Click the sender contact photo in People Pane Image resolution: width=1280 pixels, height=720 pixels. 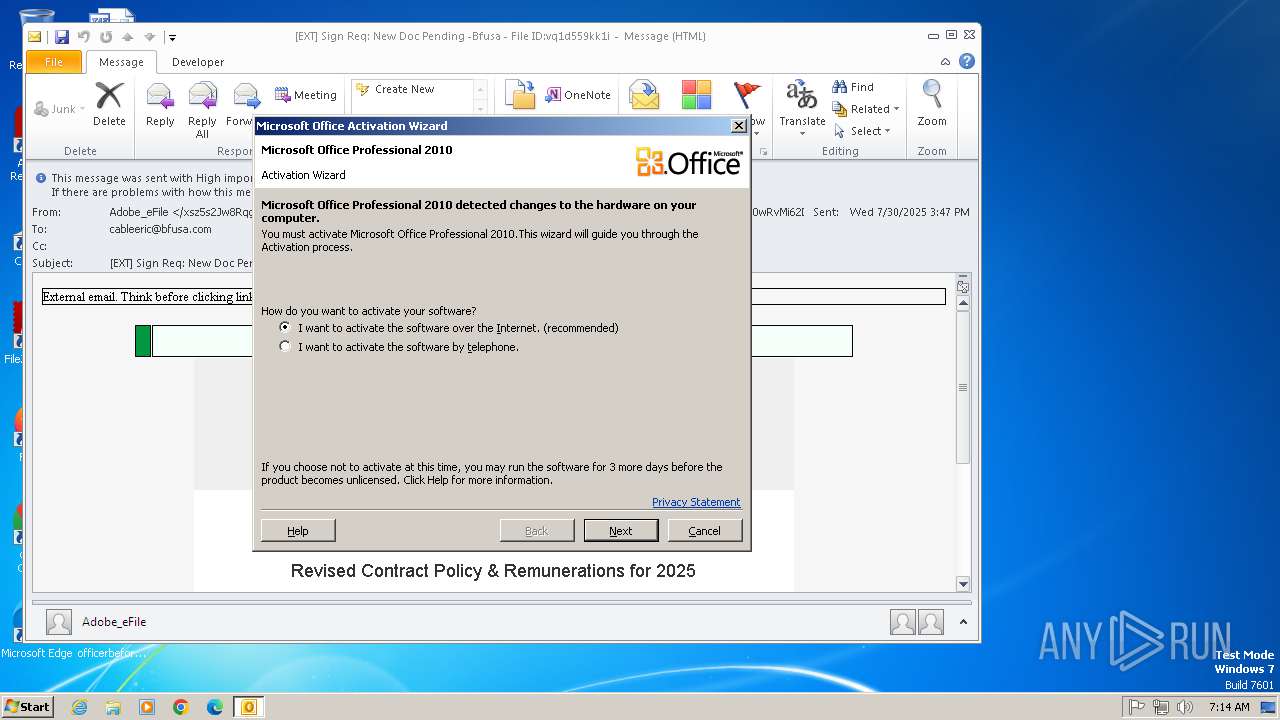coord(59,622)
